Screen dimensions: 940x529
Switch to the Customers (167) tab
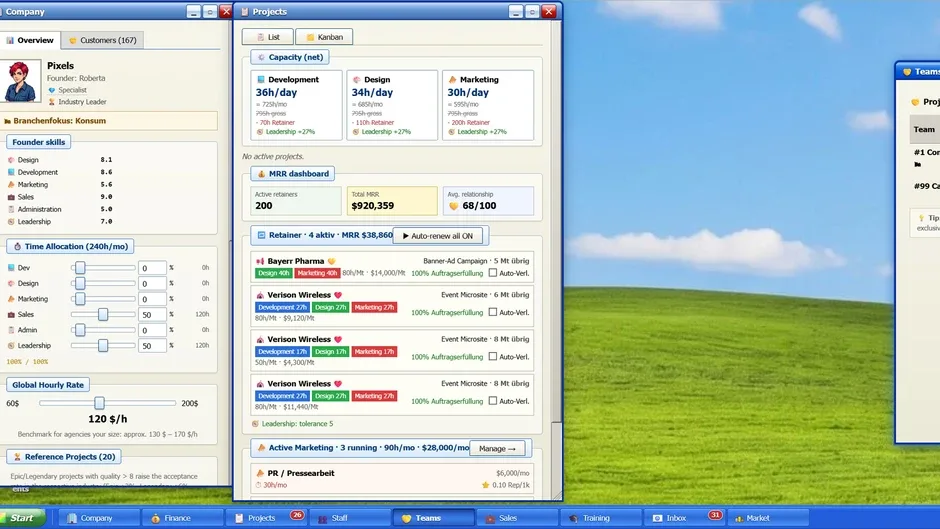pyautogui.click(x=103, y=40)
